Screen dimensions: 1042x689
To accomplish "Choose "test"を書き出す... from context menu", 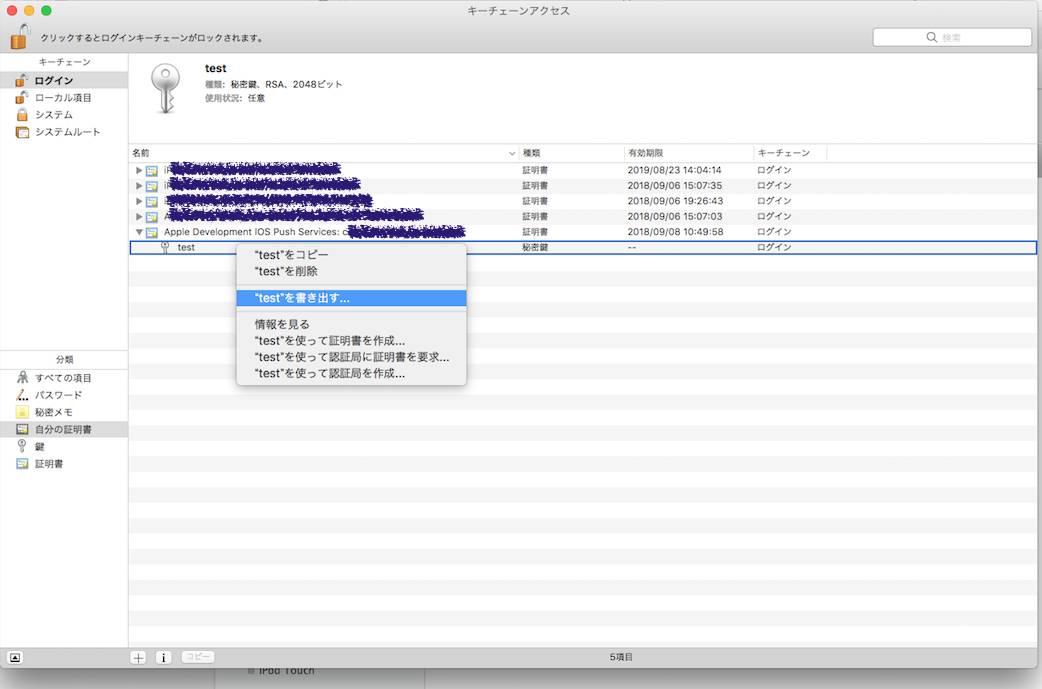I will point(302,298).
